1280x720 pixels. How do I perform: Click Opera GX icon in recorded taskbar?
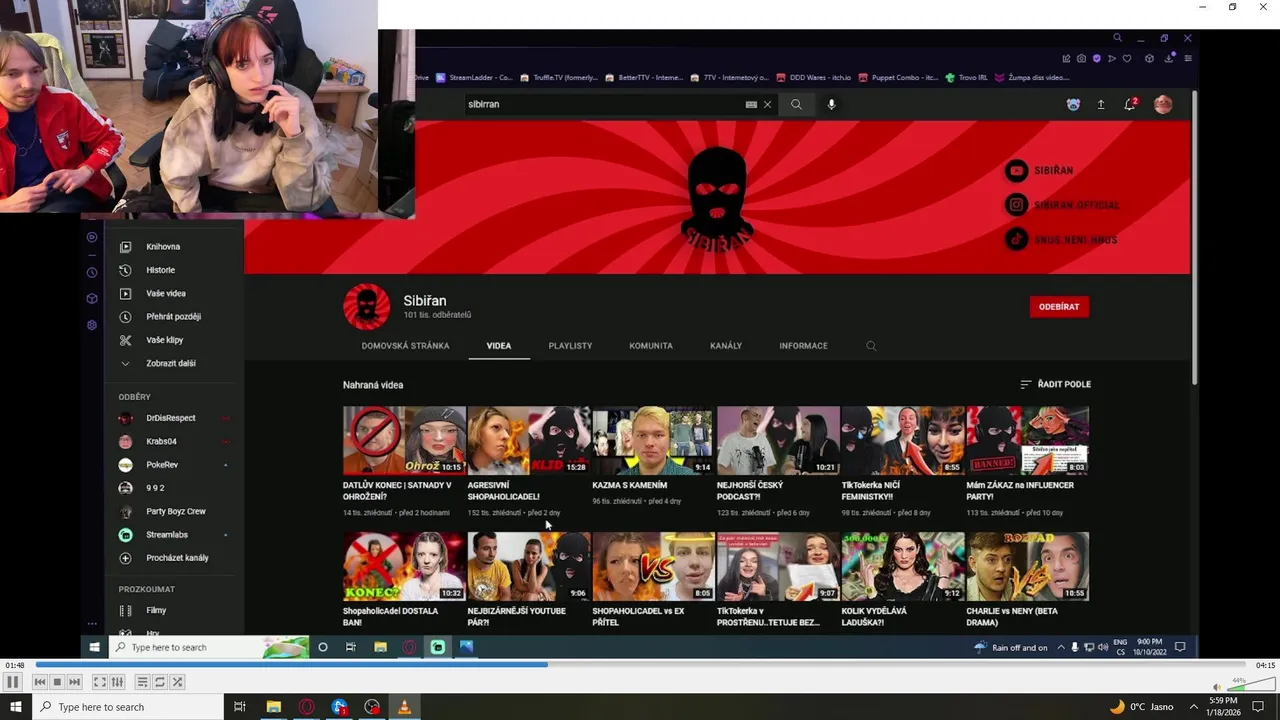pyautogui.click(x=409, y=647)
